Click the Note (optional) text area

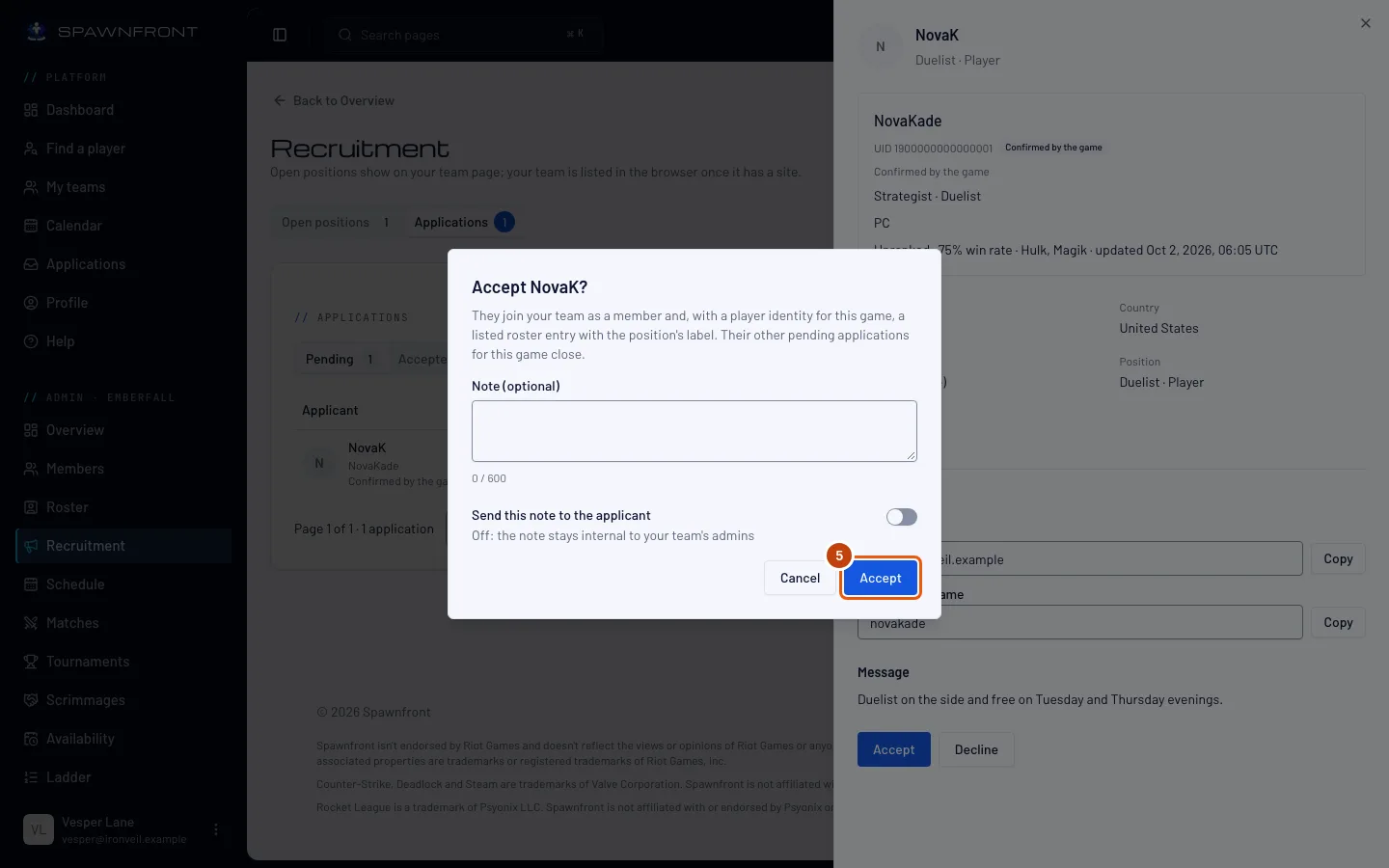(694, 431)
